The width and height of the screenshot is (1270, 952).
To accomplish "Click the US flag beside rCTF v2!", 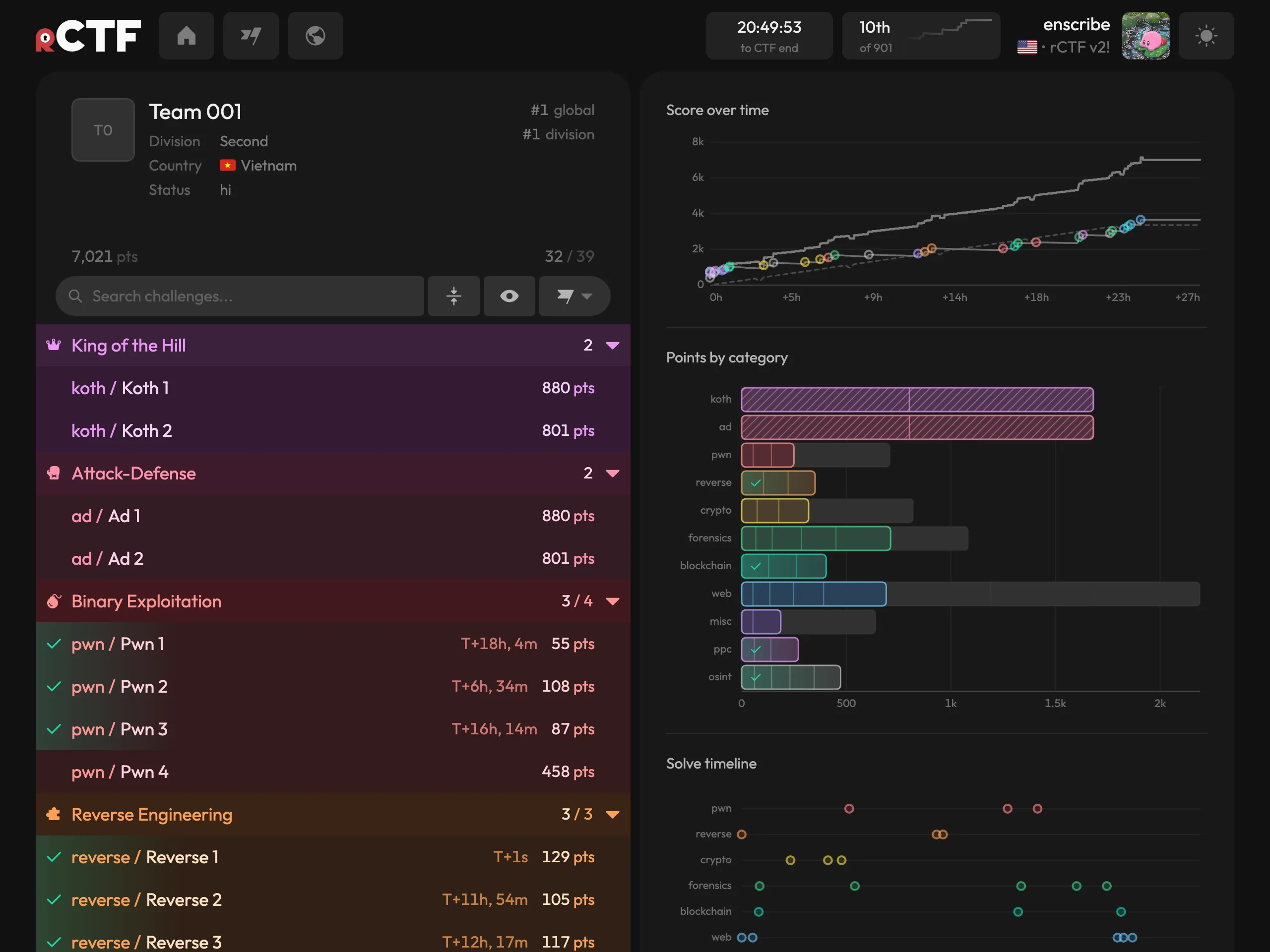I will pos(1027,47).
